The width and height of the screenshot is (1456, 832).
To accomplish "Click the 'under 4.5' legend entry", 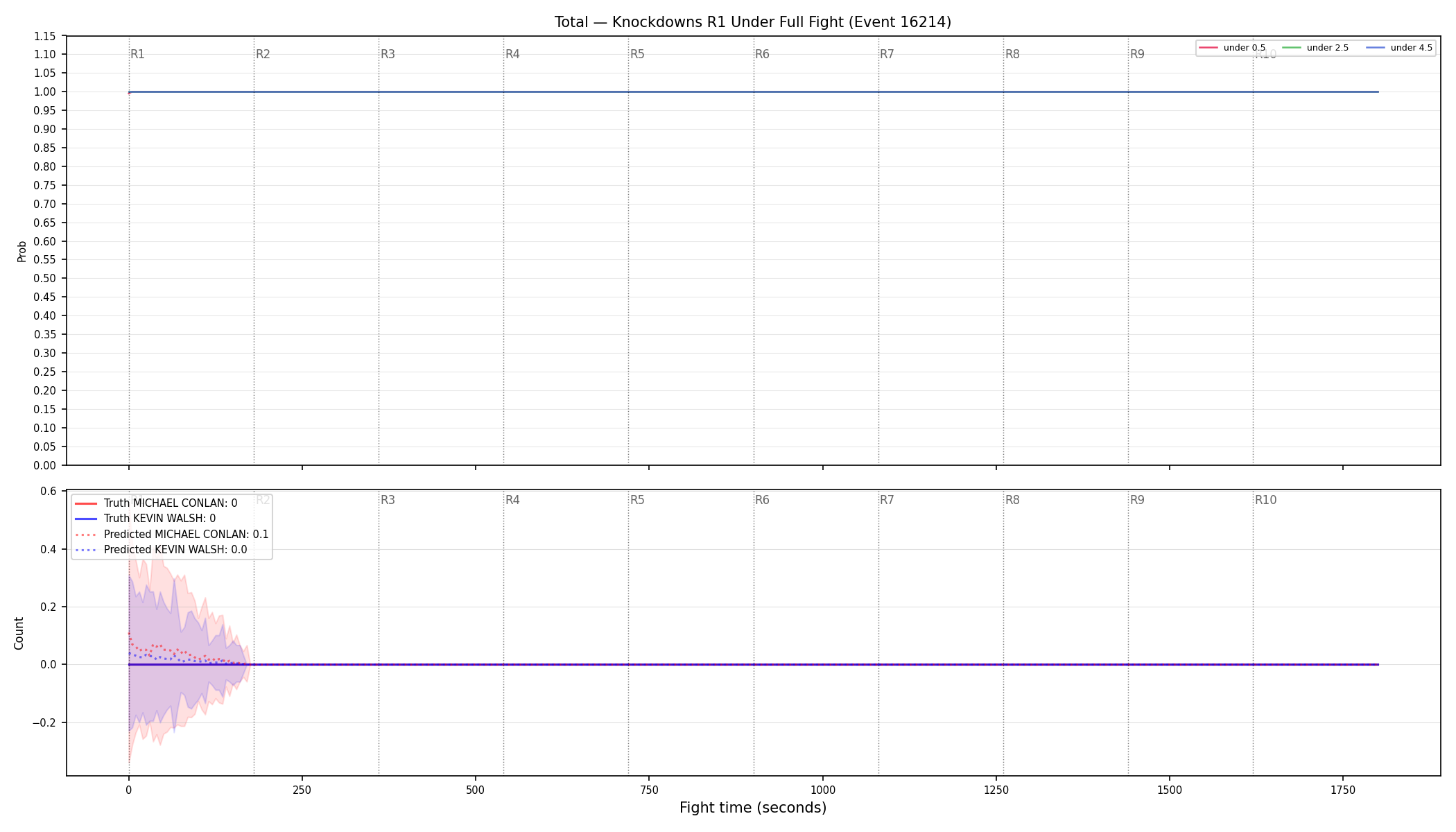I will click(x=1399, y=48).
